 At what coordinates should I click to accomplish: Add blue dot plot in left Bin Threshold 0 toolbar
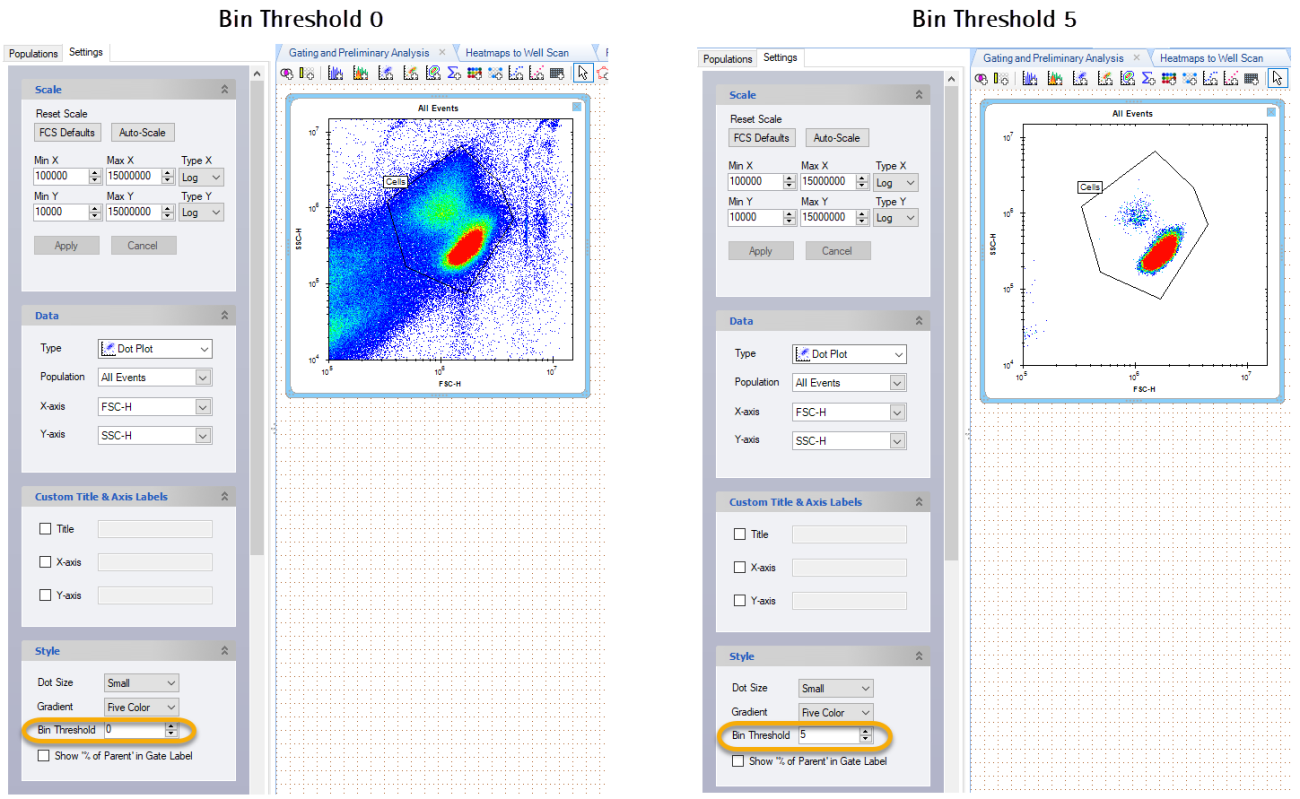(x=385, y=73)
